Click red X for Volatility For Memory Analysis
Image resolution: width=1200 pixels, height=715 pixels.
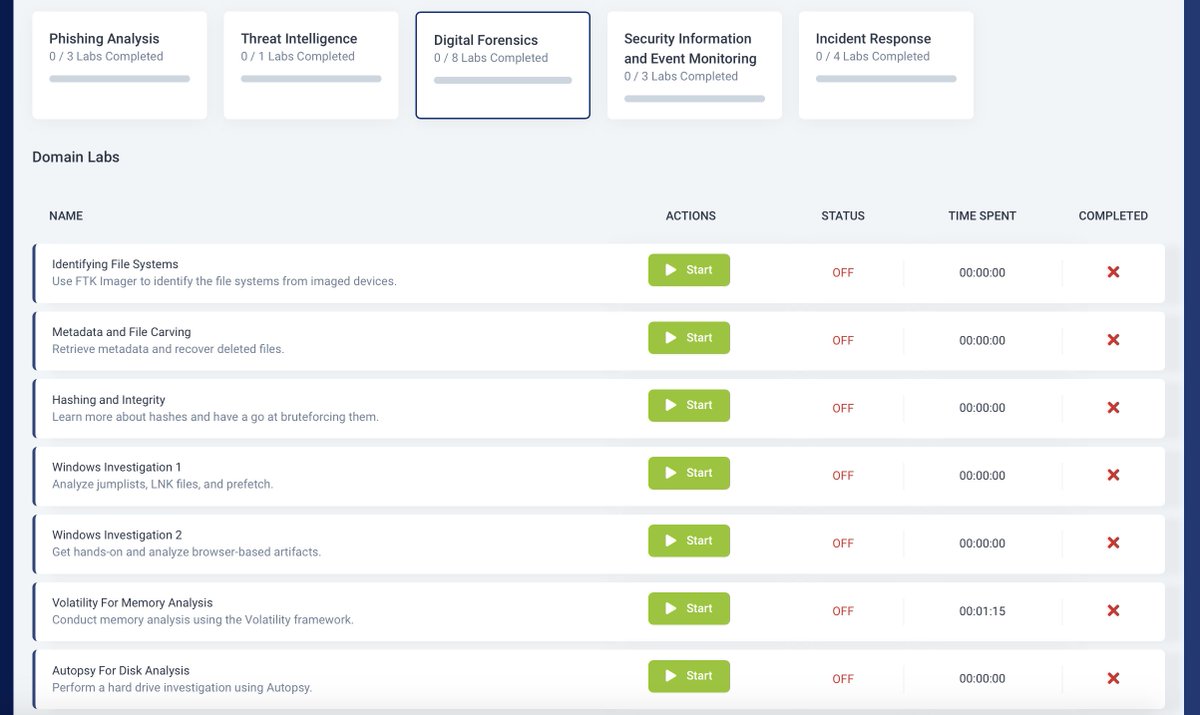point(1113,610)
